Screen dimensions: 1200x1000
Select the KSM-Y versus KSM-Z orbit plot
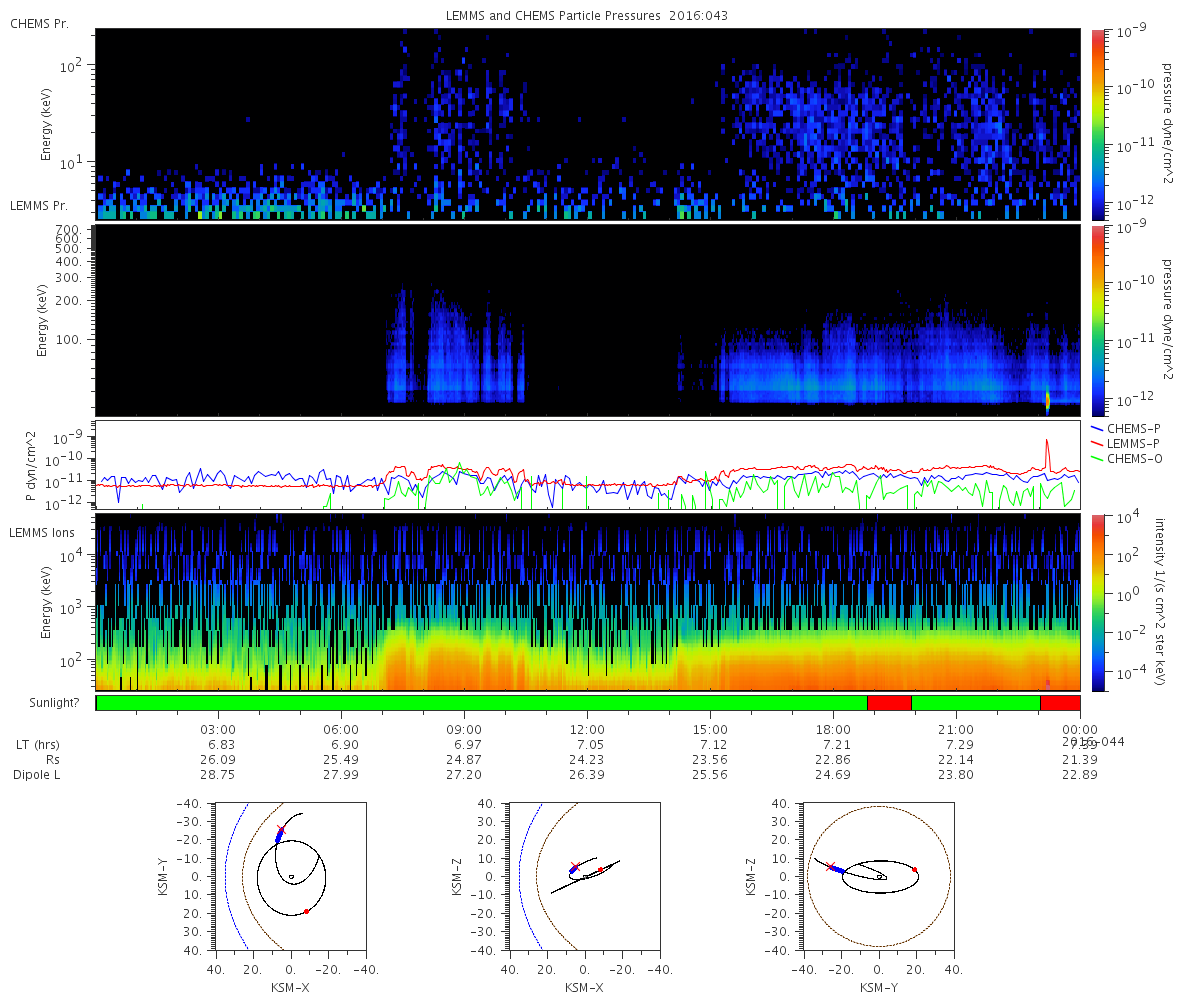click(x=879, y=876)
